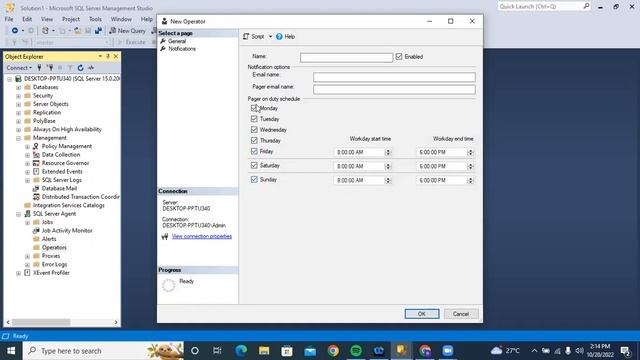Click the Policy Management icon in tree
The height and width of the screenshot is (360, 640).
[x=36, y=146]
